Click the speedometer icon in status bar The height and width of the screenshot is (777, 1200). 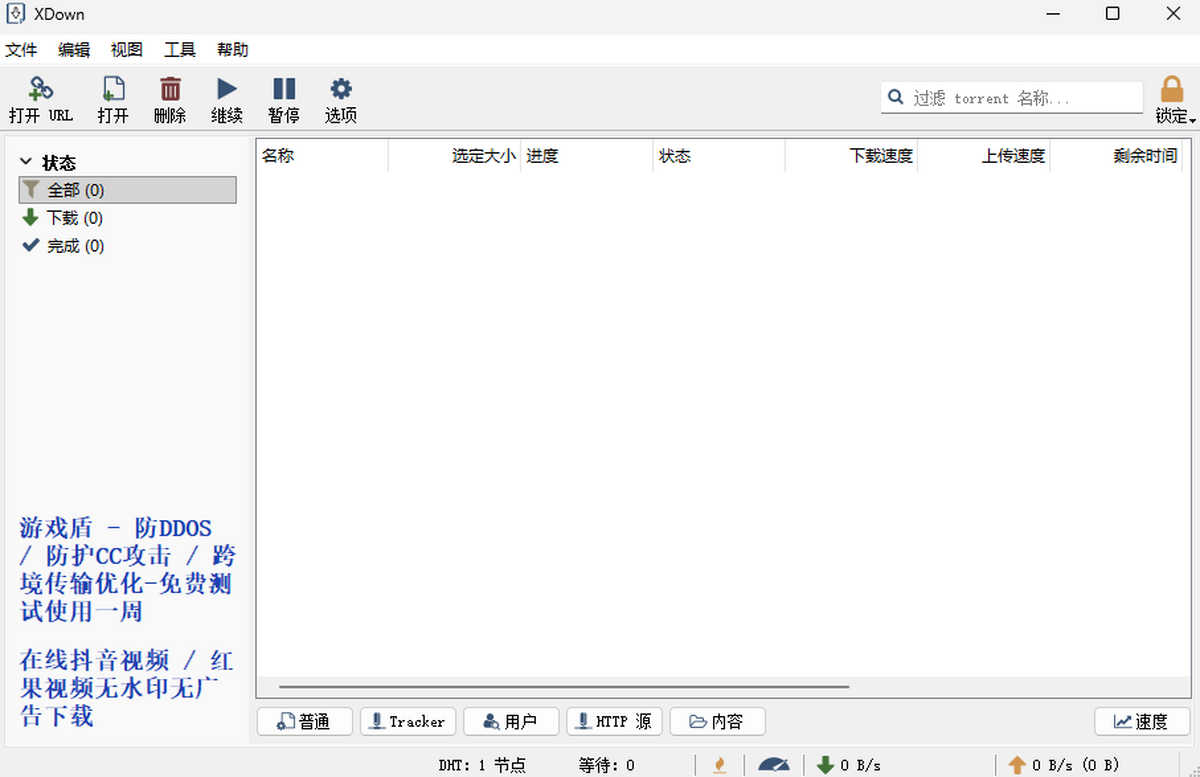pyautogui.click(x=774, y=765)
